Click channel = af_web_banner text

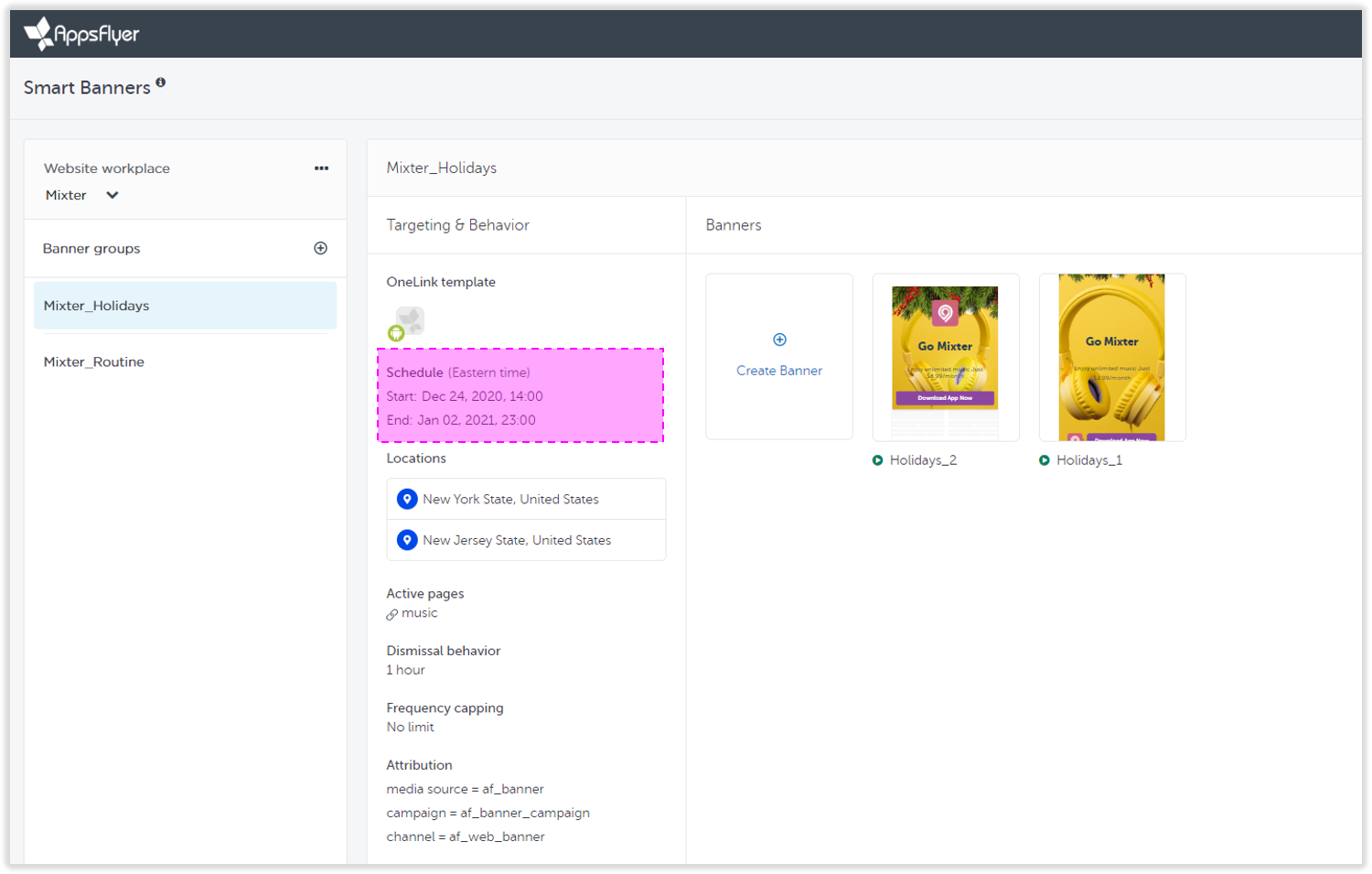pos(466,836)
